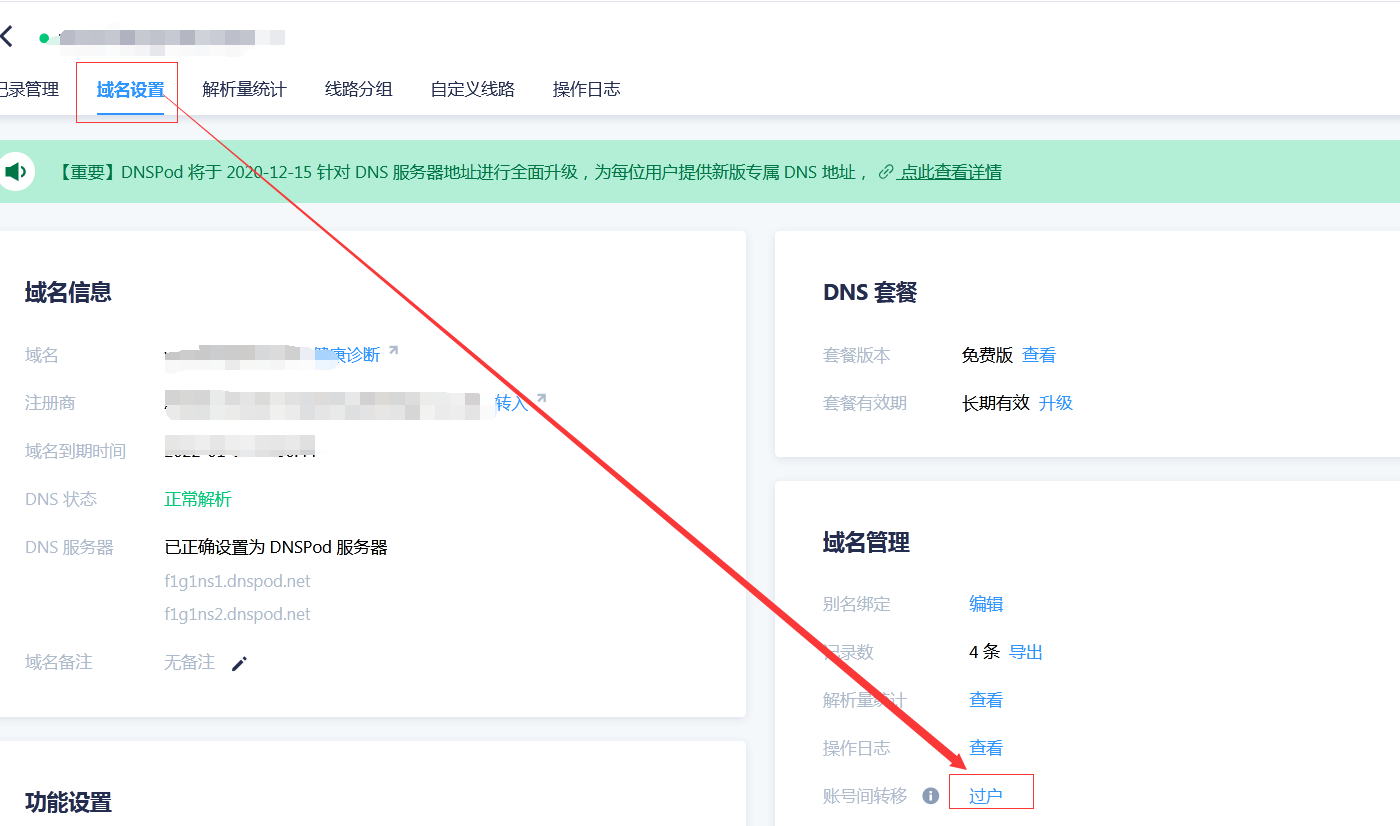Click the external arrow next to the diagnosis link

(x=392, y=349)
